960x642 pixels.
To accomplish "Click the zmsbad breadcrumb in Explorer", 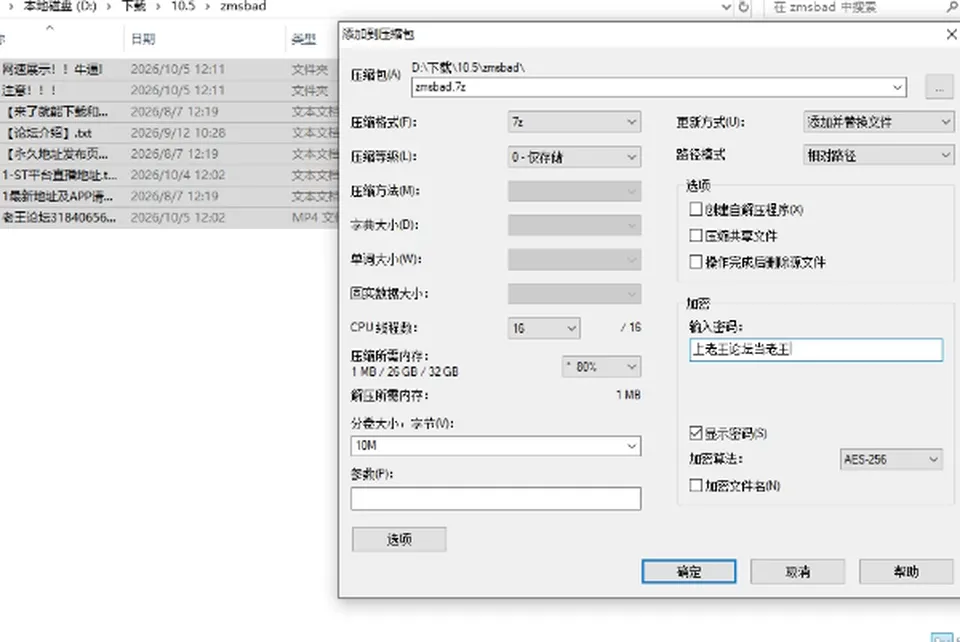I will click(x=243, y=6).
